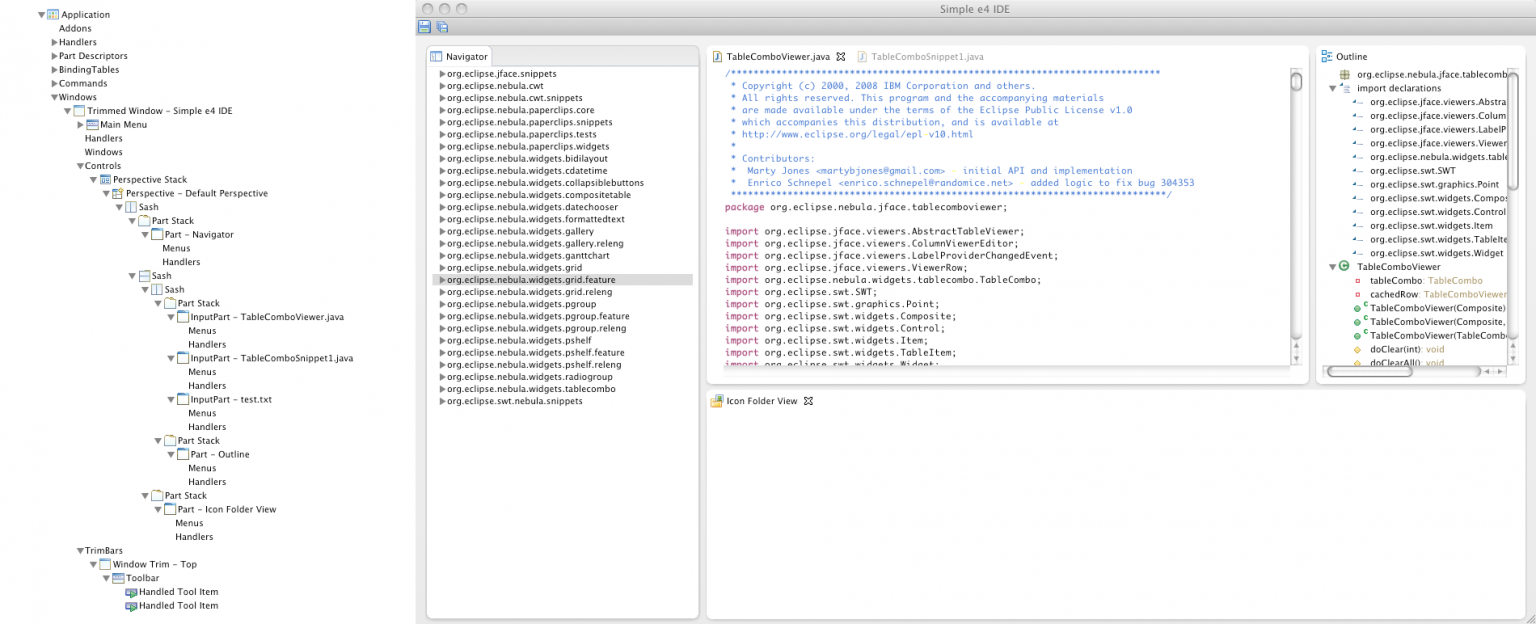
Task: Collapse the import declarations node in Outline
Action: [1333, 88]
